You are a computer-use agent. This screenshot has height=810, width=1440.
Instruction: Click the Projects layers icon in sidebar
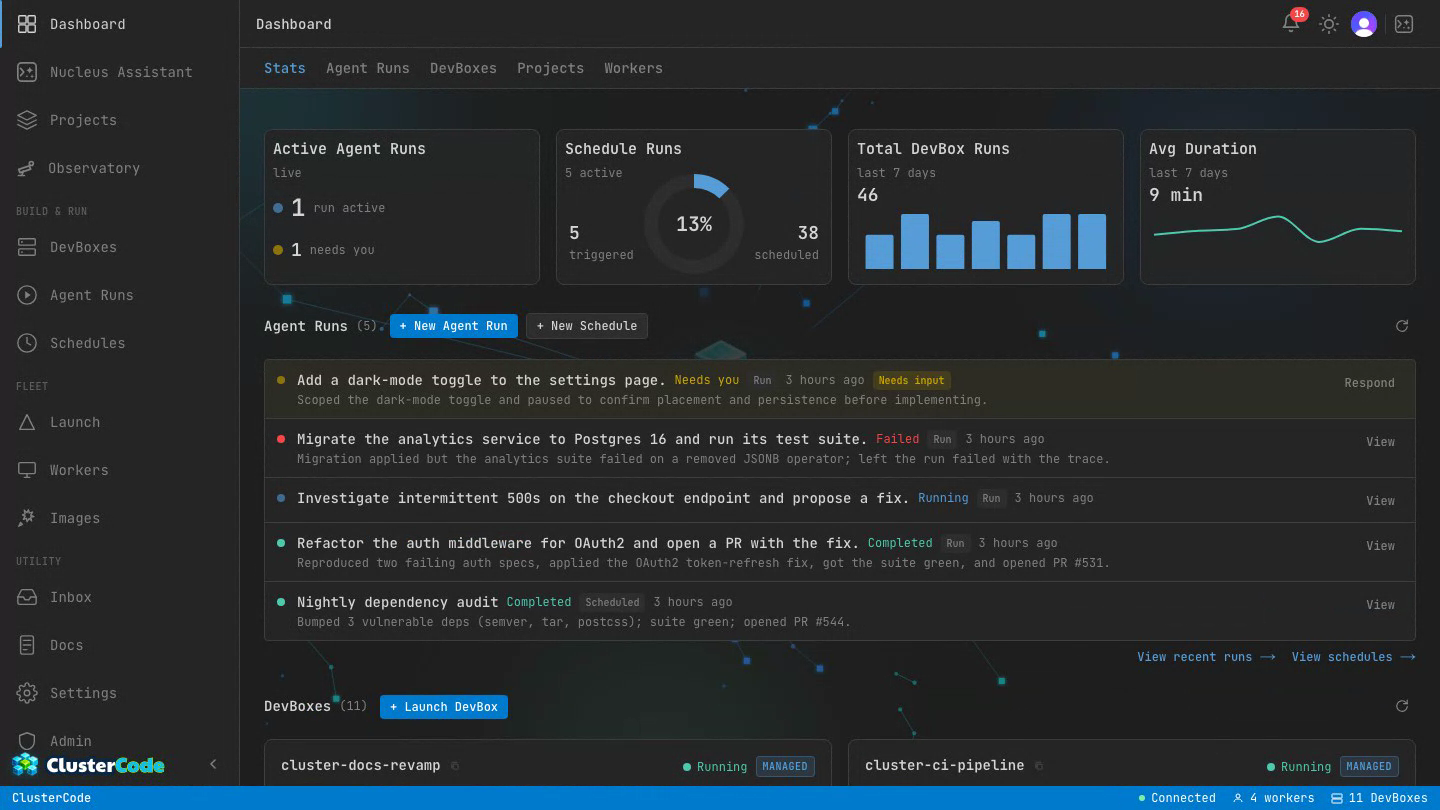27,120
